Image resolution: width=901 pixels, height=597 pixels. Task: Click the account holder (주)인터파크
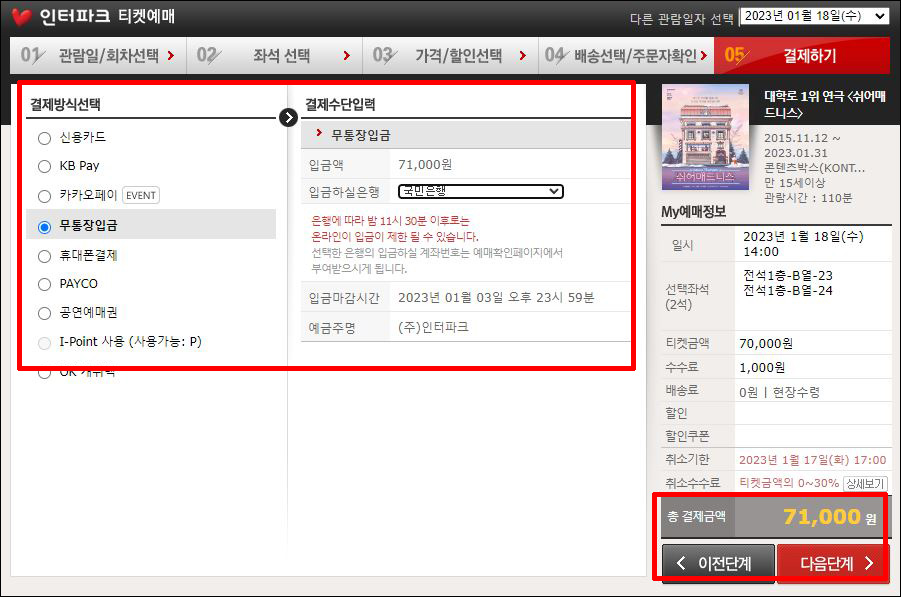coord(433,327)
